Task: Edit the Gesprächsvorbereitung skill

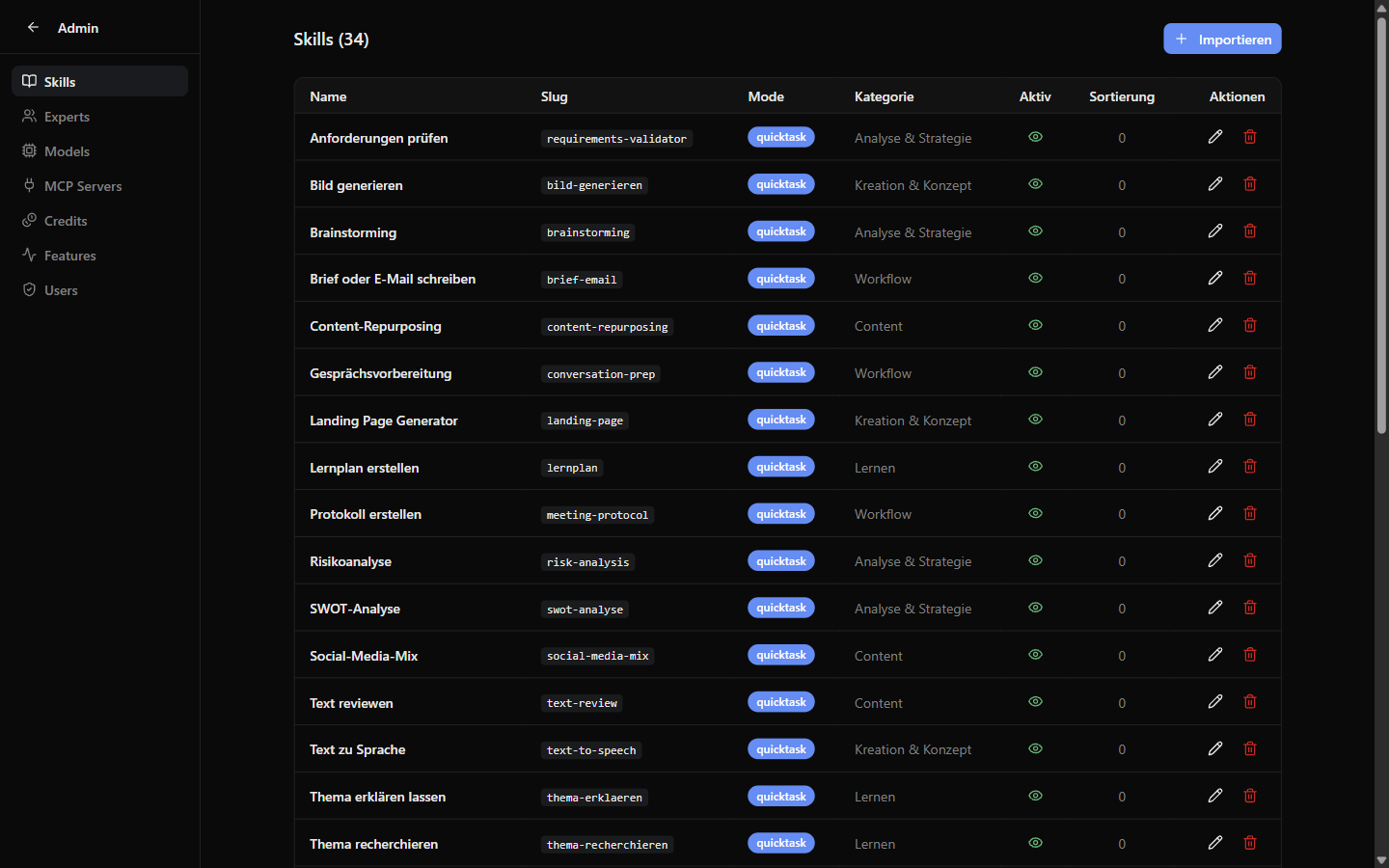Action: (1215, 372)
